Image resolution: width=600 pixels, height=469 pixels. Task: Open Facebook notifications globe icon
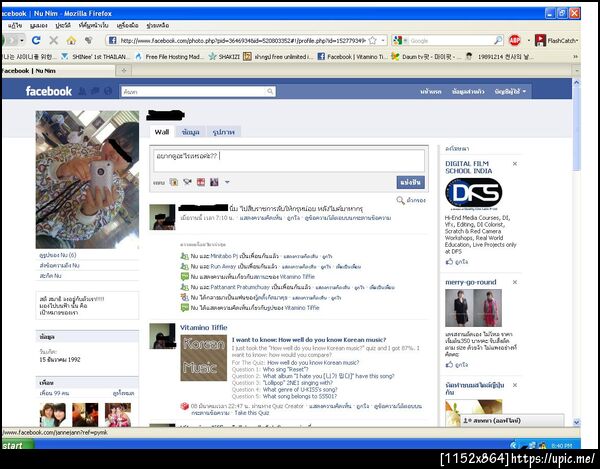(108, 91)
